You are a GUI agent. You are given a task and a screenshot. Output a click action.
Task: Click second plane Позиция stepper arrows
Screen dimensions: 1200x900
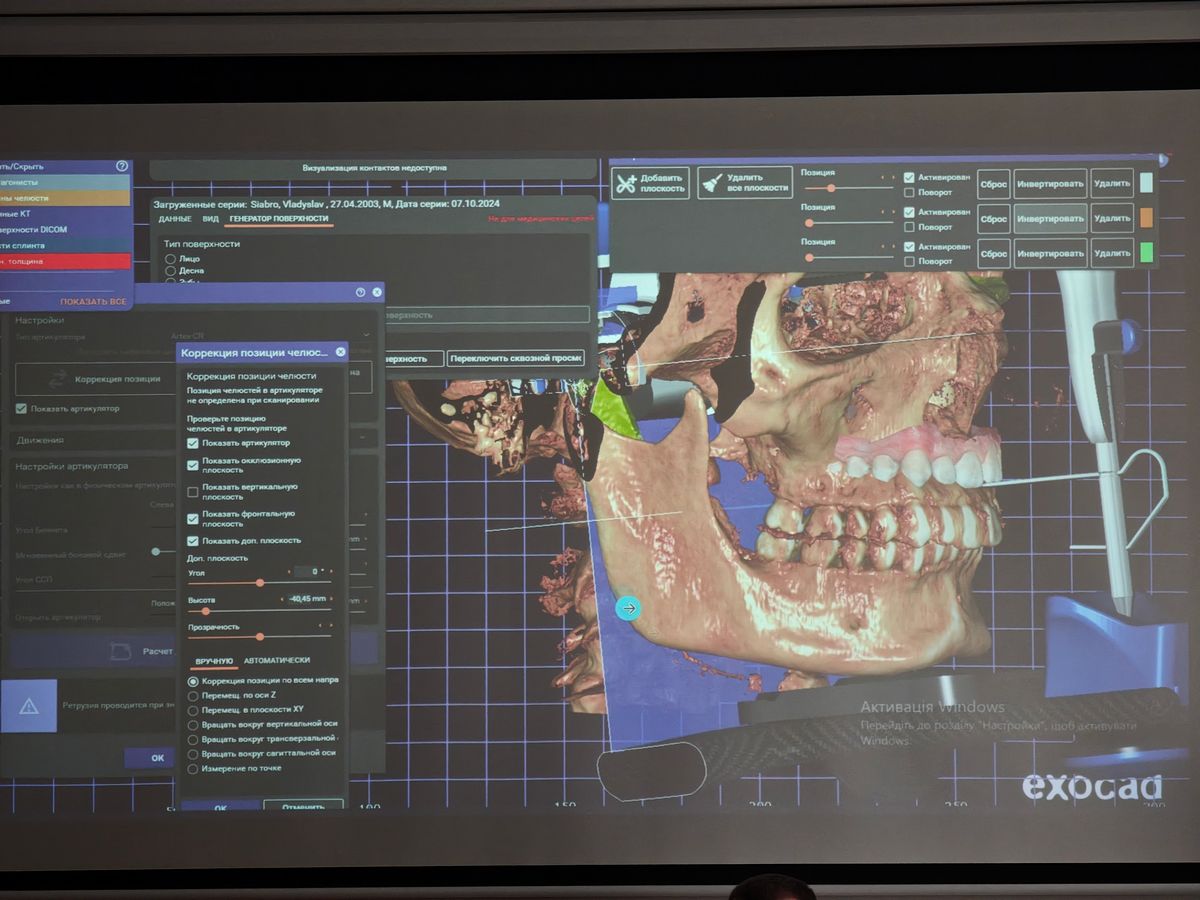pyautogui.click(x=887, y=212)
